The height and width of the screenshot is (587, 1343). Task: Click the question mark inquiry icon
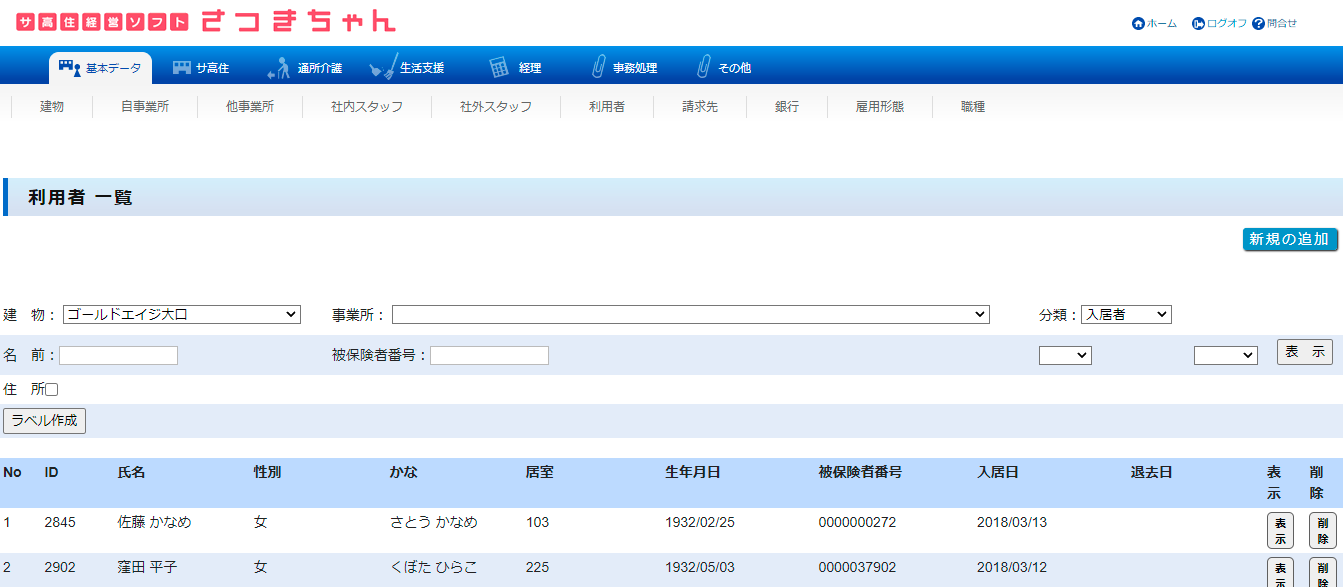(1258, 23)
